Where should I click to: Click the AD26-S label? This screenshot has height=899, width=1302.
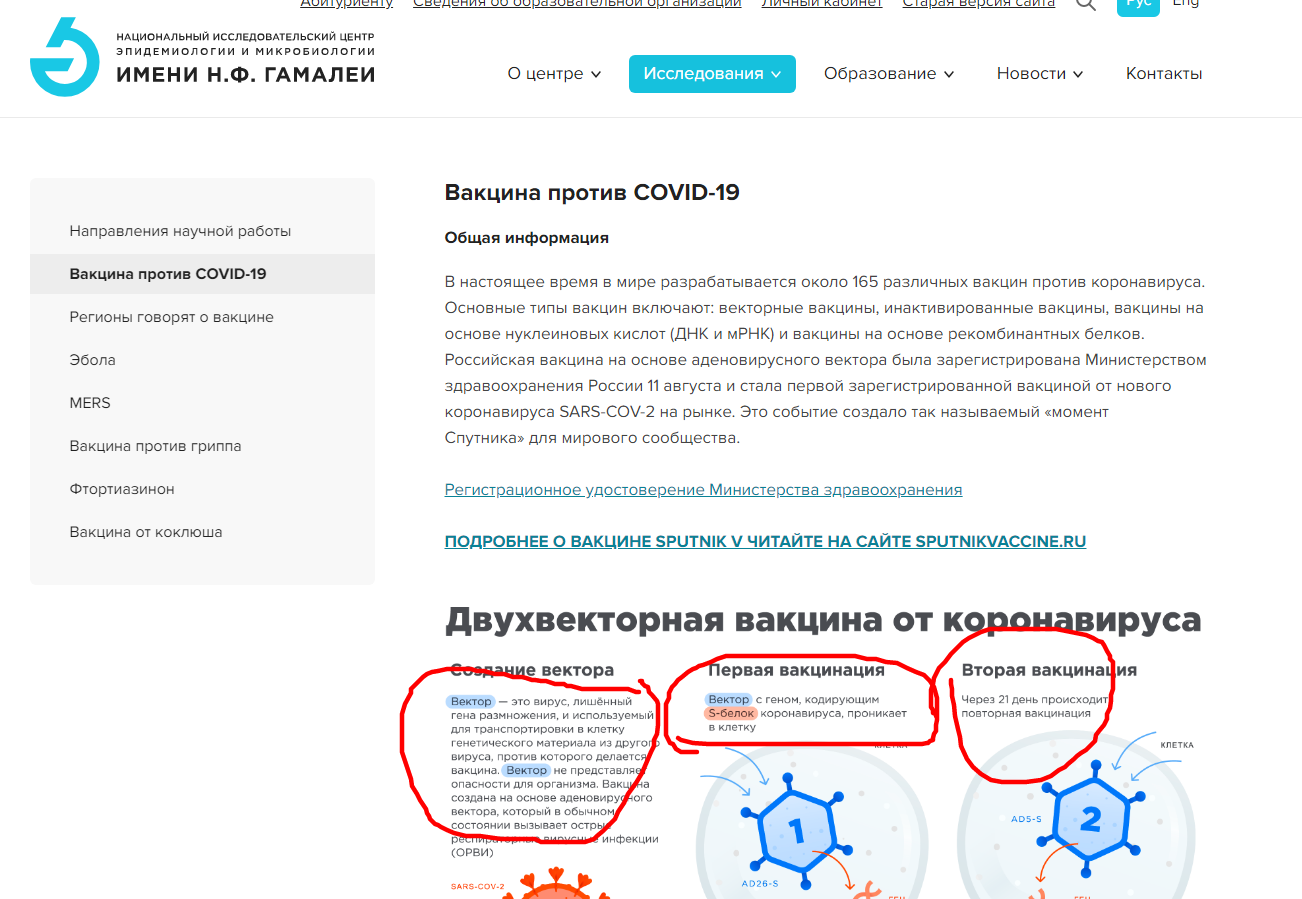click(x=761, y=885)
